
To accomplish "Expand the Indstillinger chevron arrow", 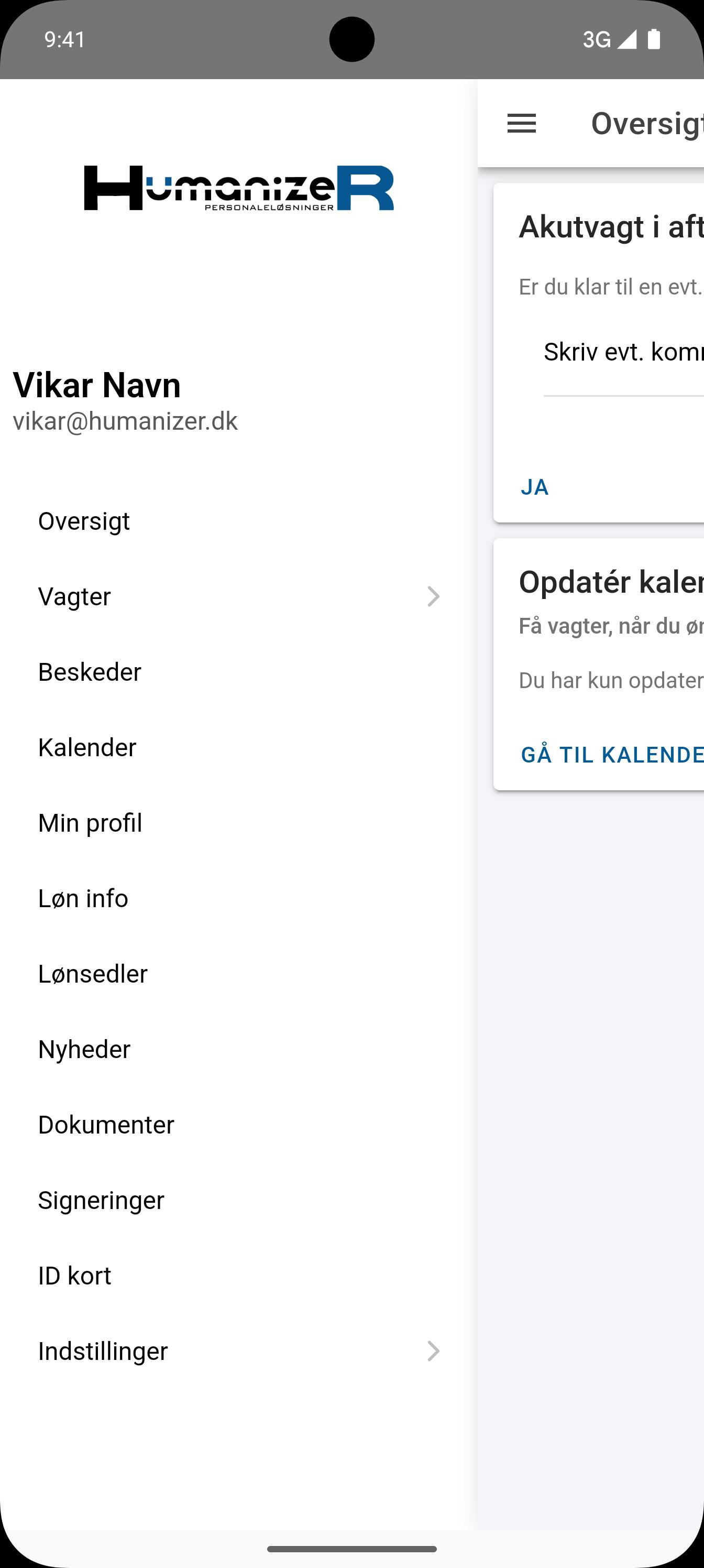I will pyautogui.click(x=433, y=1352).
